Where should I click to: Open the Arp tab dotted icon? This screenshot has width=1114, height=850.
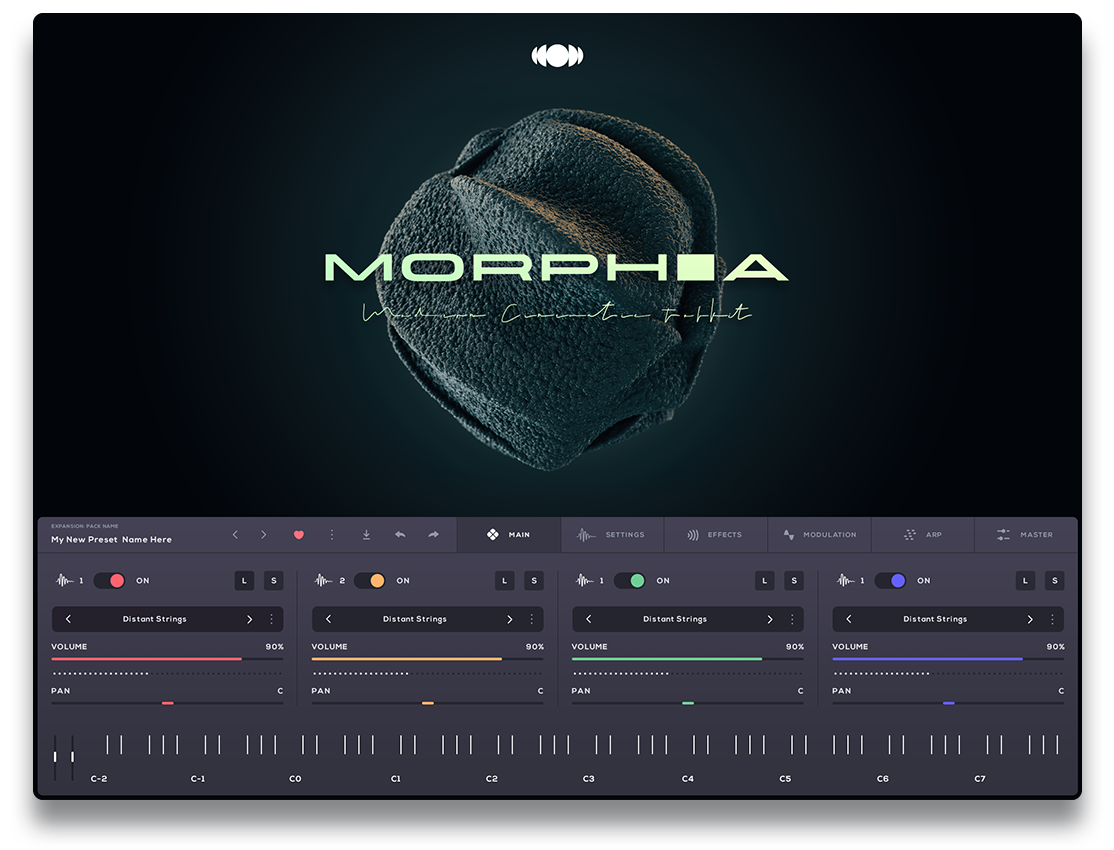pyautogui.click(x=908, y=534)
